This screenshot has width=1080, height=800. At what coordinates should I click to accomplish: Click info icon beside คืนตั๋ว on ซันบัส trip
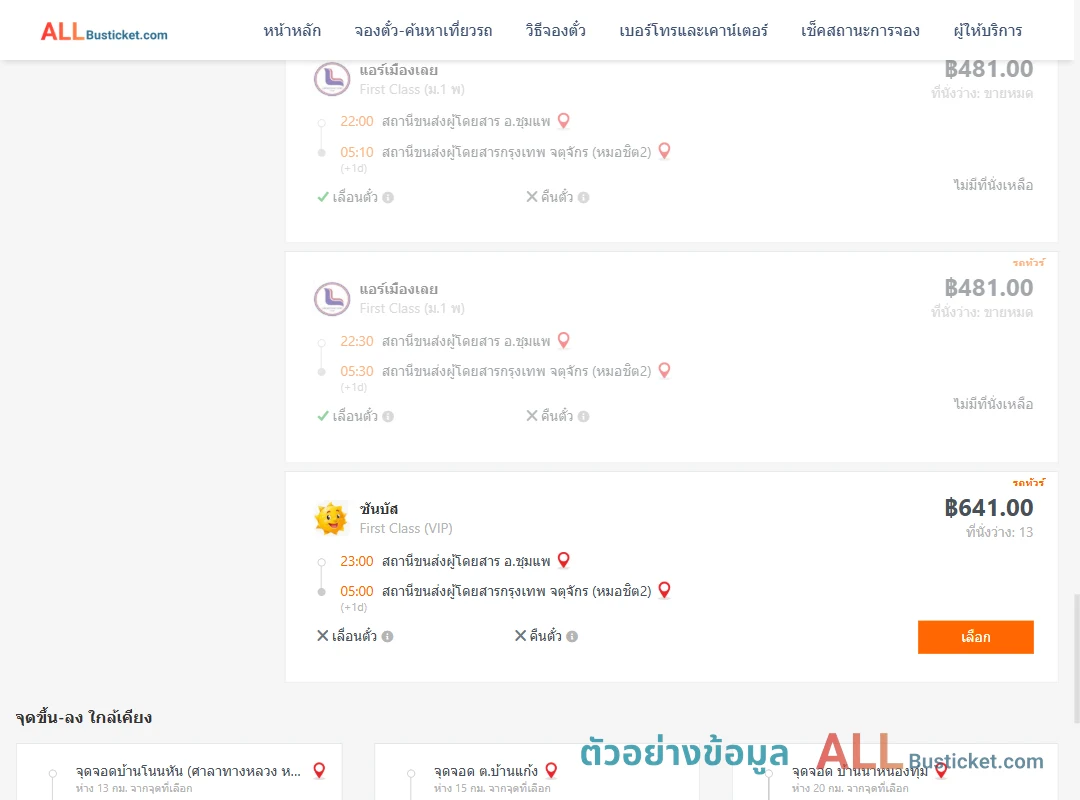pyautogui.click(x=572, y=636)
